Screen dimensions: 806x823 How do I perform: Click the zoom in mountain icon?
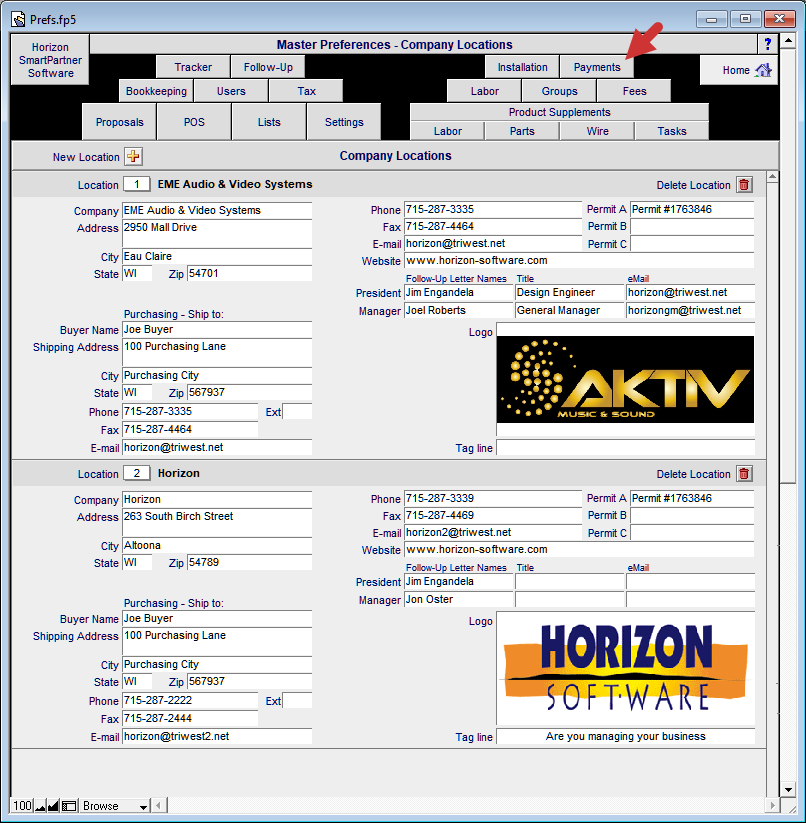pyautogui.click(x=53, y=806)
